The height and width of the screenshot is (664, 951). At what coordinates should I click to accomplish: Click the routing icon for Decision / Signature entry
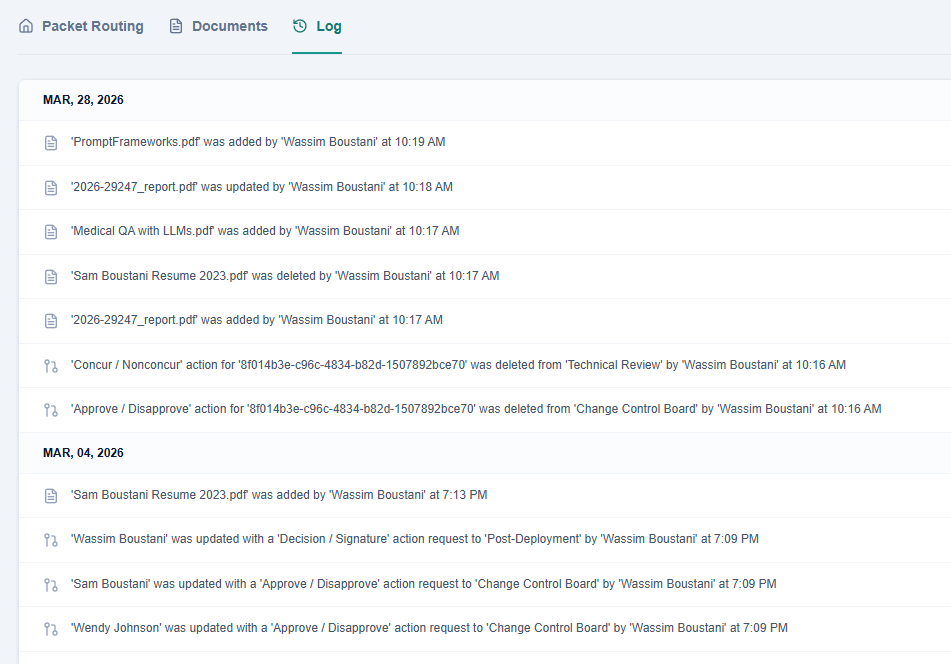51,540
